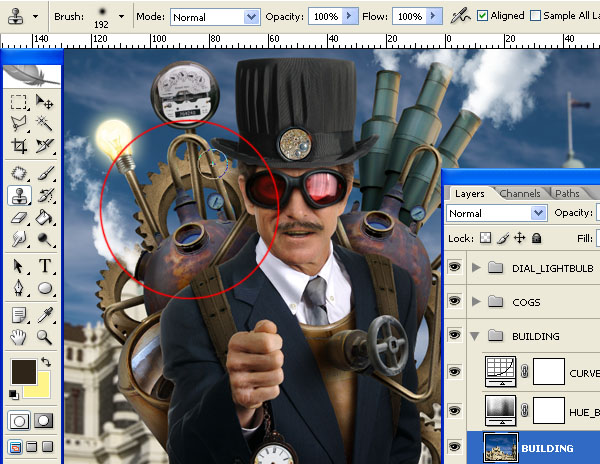600x464 pixels.
Task: Select the Zoom tool
Action: (x=44, y=337)
